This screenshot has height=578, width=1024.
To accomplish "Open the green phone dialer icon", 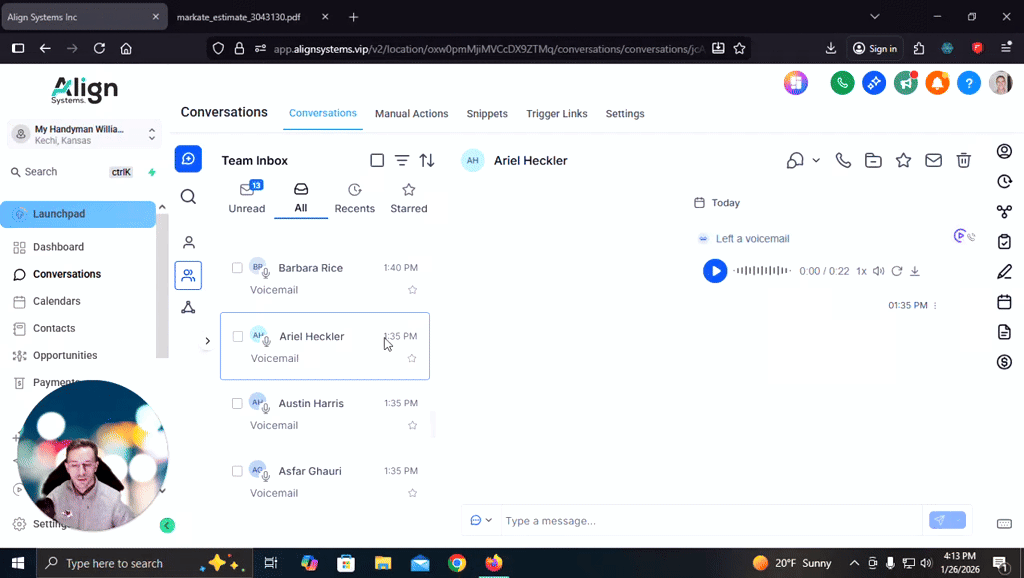I will tap(842, 83).
